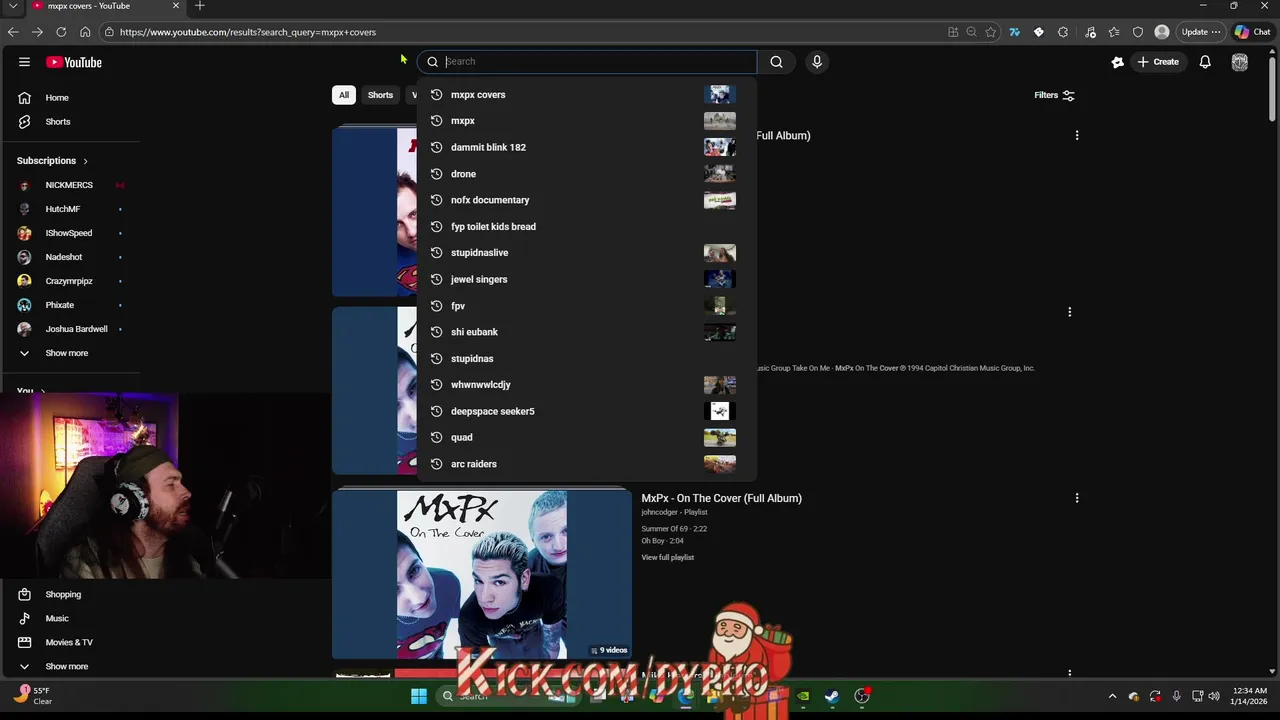Screen dimensions: 1280x720
Task: Select the 'stupidnaslive' suggestion
Action: coord(587,253)
